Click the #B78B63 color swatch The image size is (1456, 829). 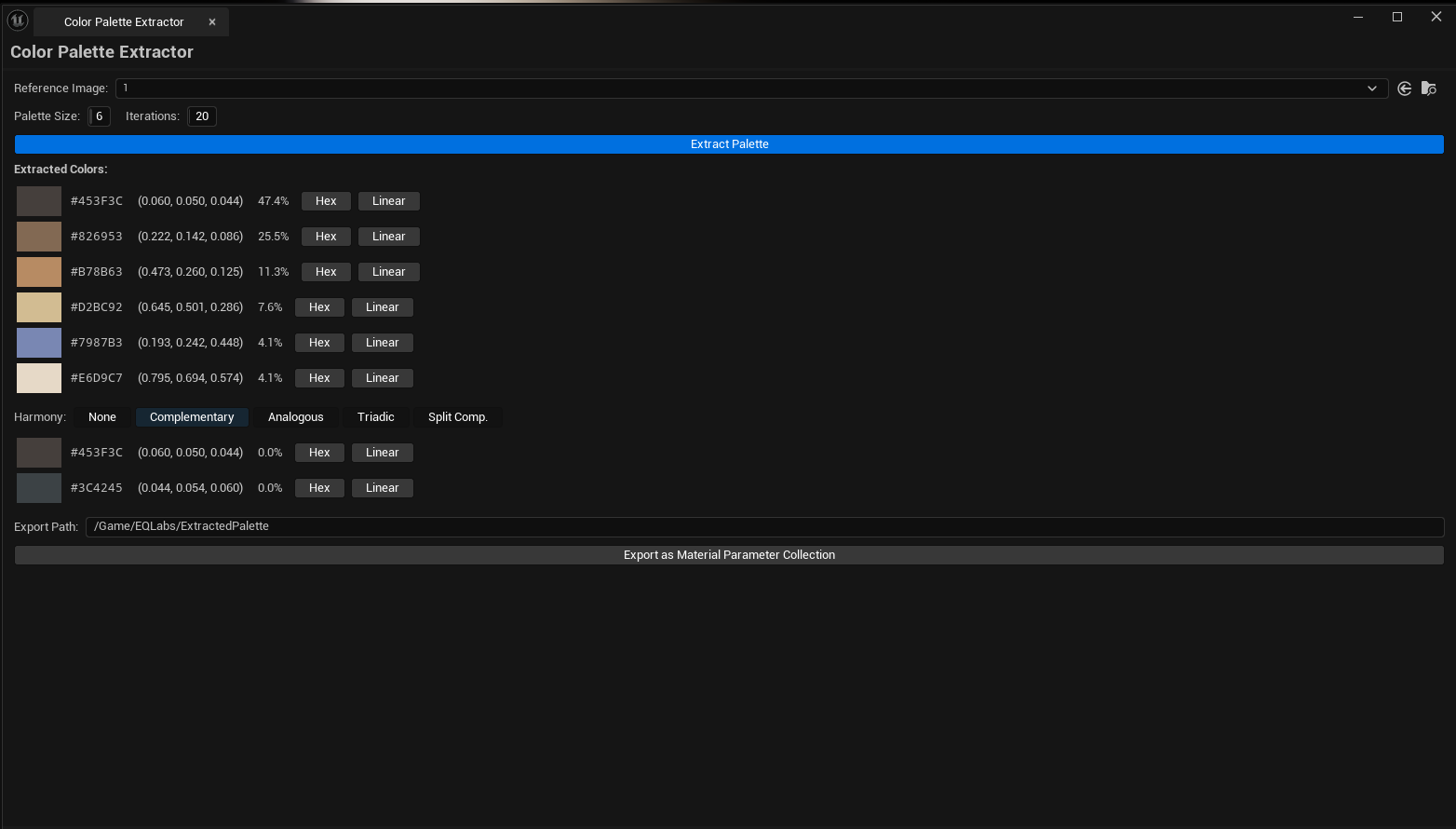39,272
